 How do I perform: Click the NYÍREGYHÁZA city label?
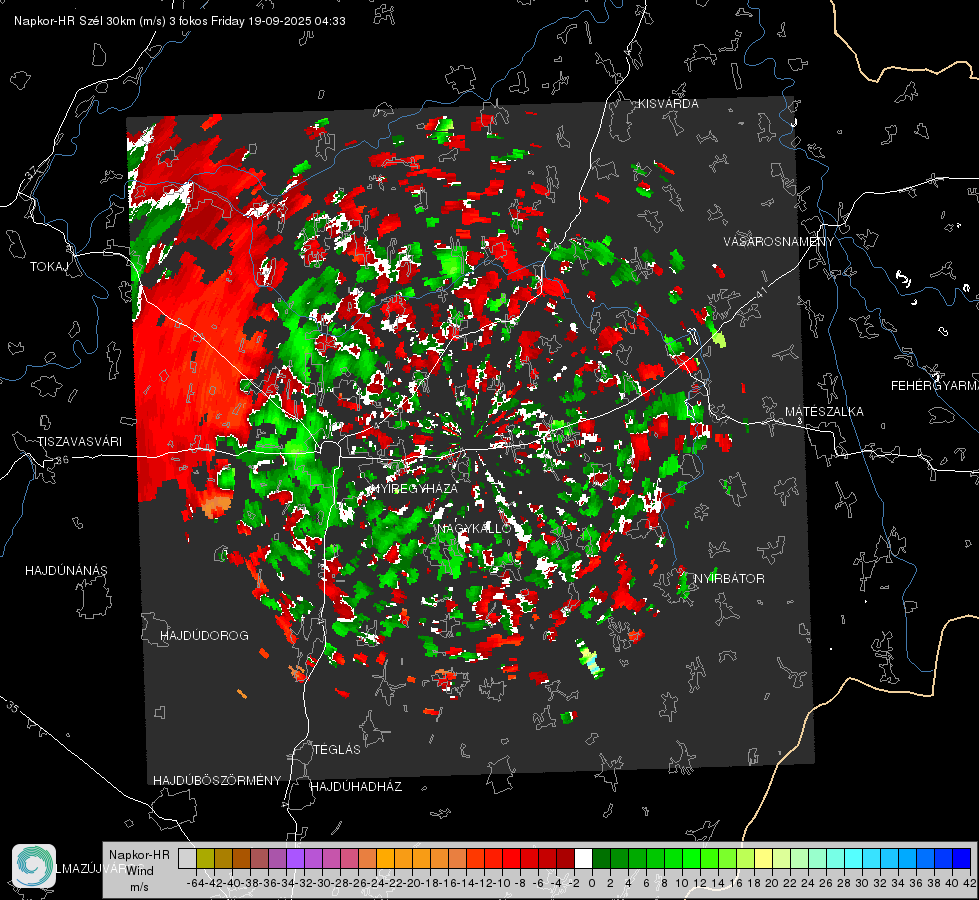(x=414, y=488)
